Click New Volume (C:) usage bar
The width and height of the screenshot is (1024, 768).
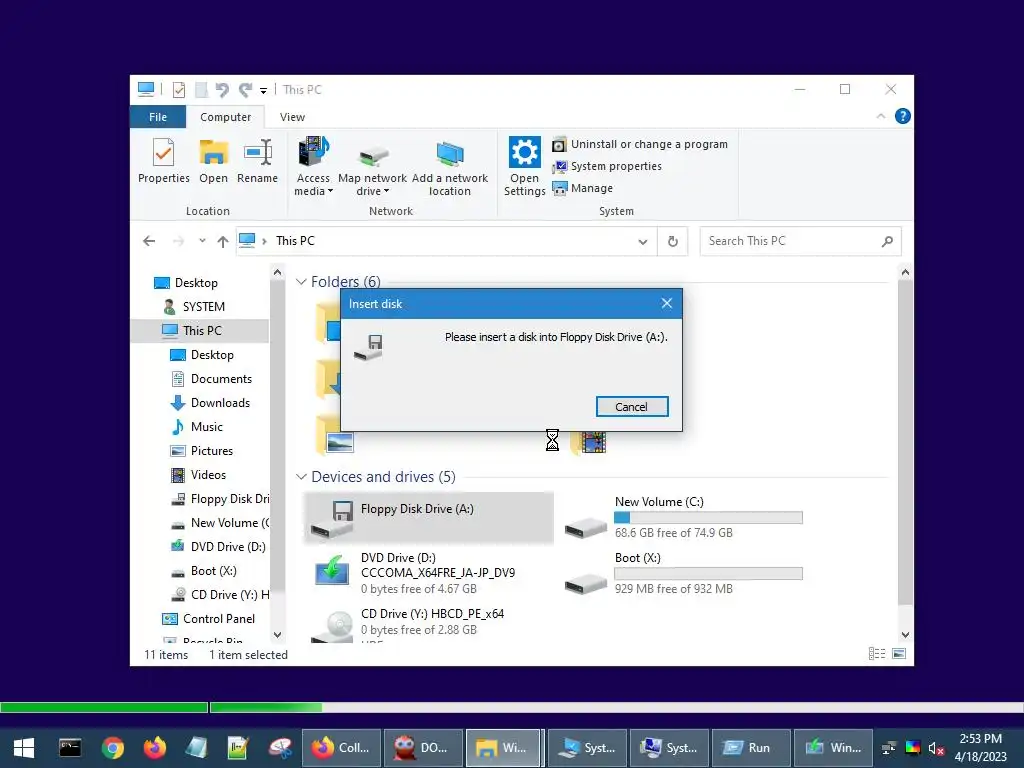[x=708, y=518]
